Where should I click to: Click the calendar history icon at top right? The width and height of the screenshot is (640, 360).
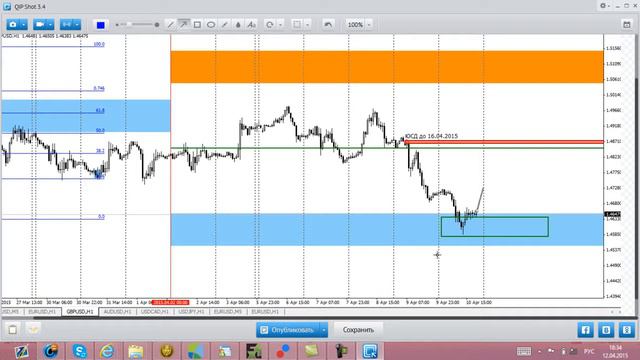point(627,25)
